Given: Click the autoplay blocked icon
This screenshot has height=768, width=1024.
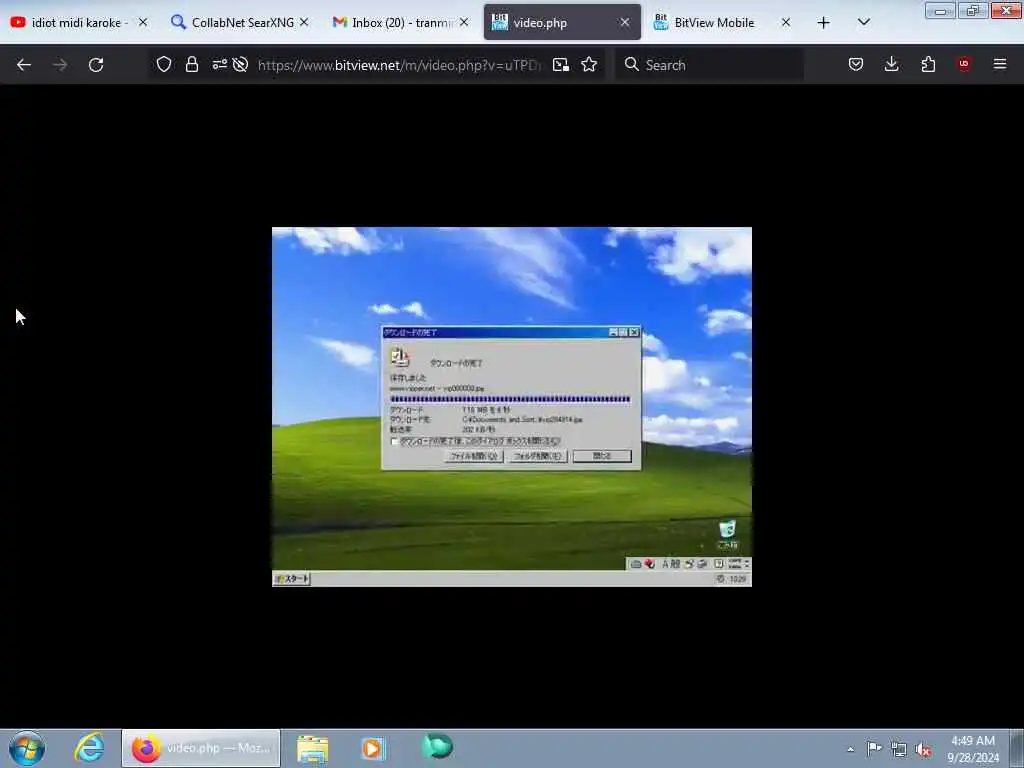Looking at the screenshot, I should click(x=240, y=64).
